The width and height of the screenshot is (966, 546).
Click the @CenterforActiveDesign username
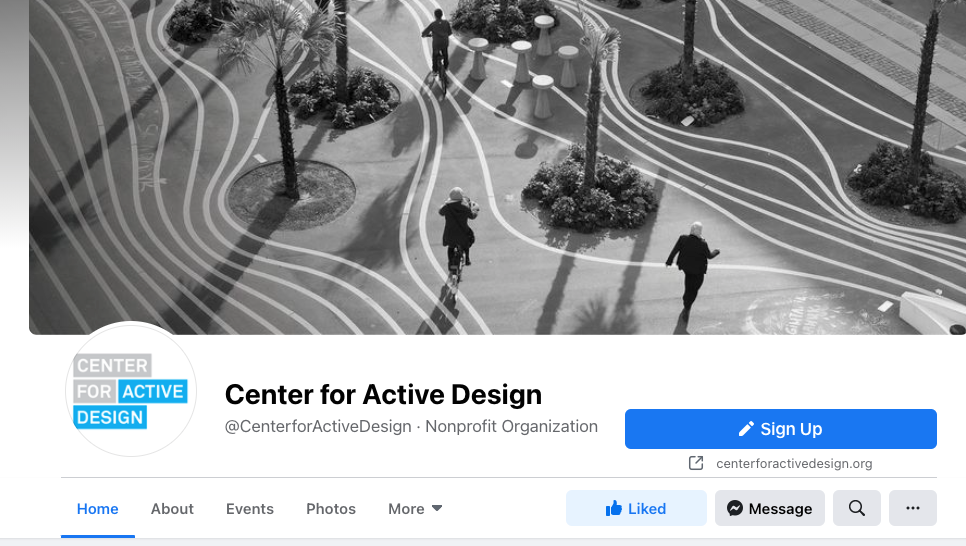(x=318, y=426)
